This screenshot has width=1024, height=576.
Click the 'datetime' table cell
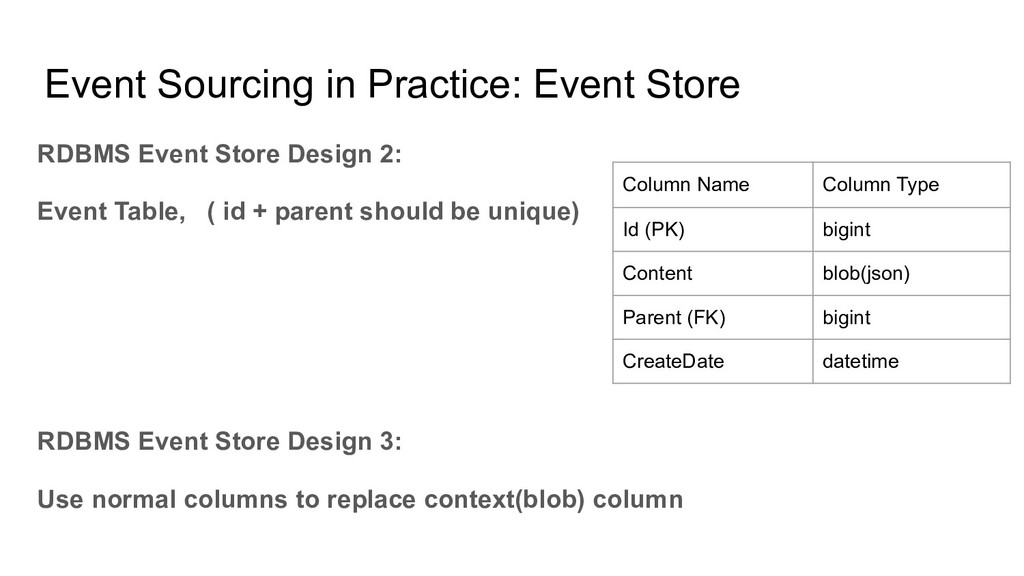tap(912, 361)
